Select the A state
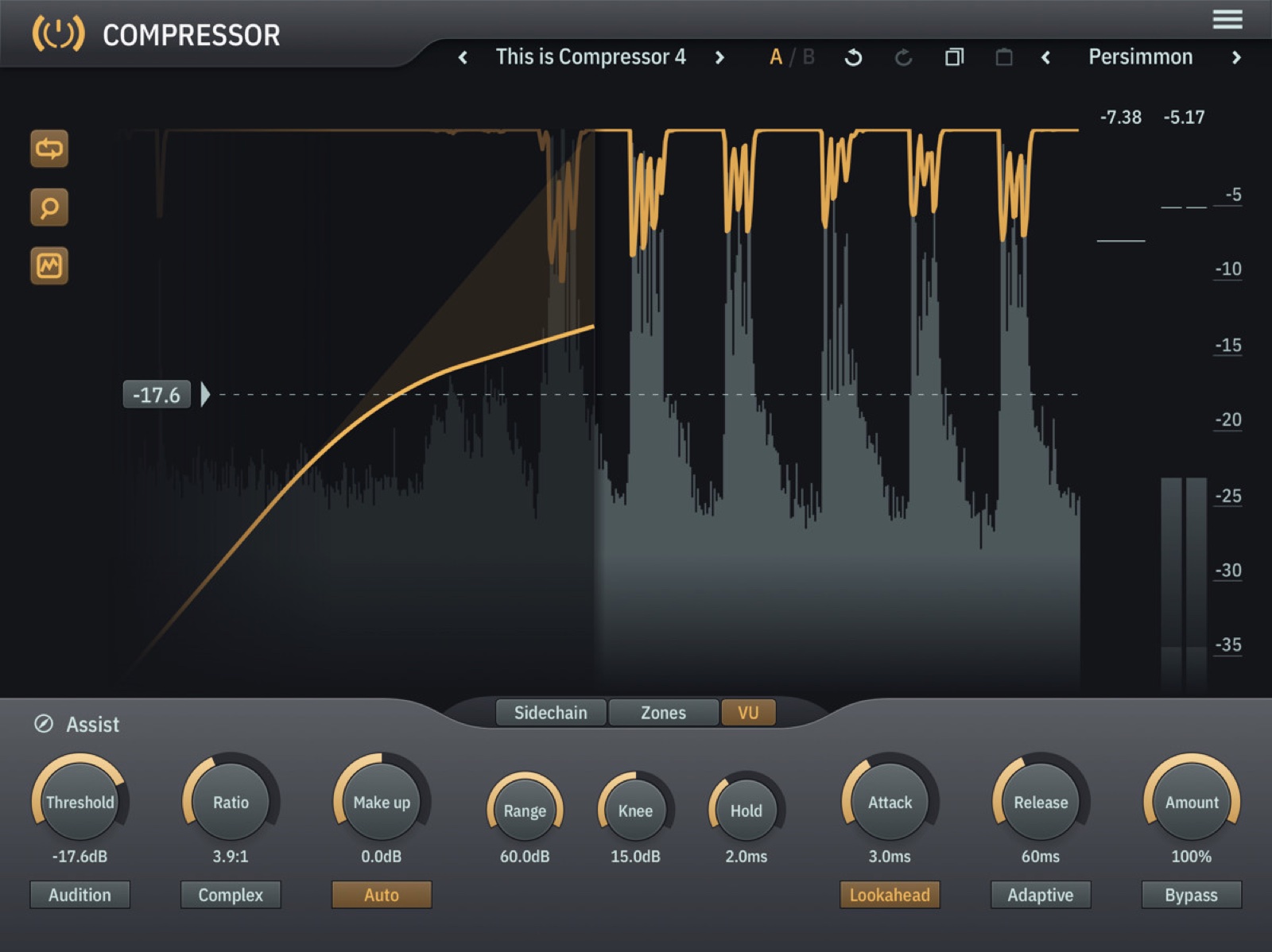This screenshot has height=952, width=1272. click(776, 57)
